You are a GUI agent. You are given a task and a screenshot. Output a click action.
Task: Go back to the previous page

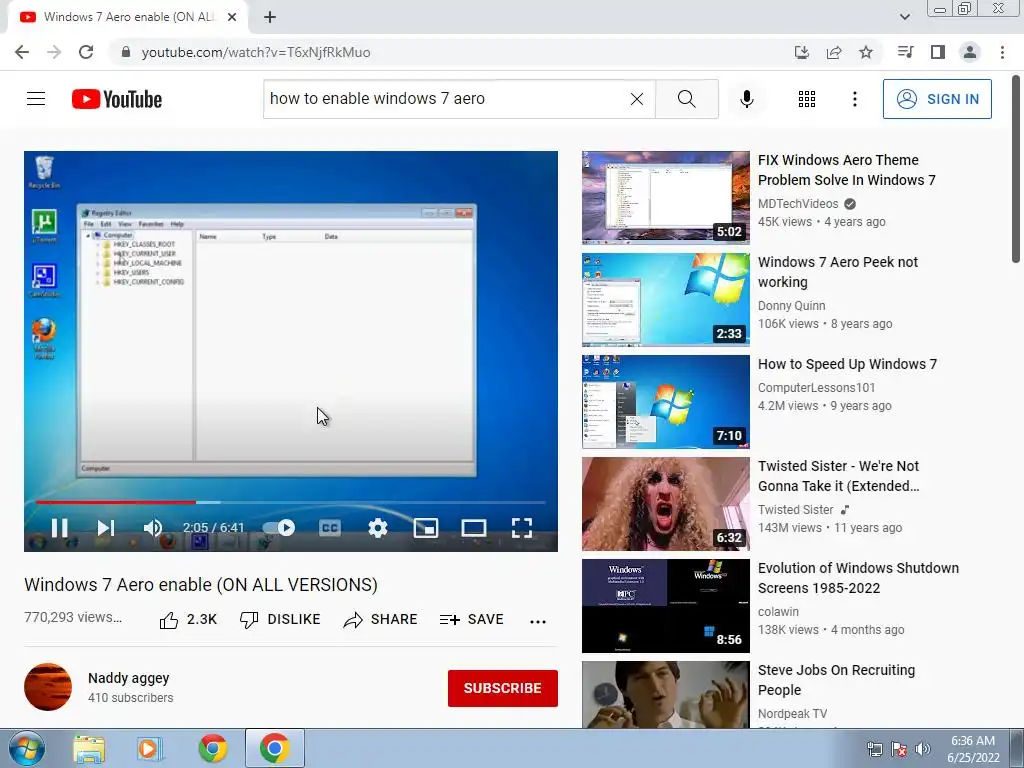click(22, 52)
